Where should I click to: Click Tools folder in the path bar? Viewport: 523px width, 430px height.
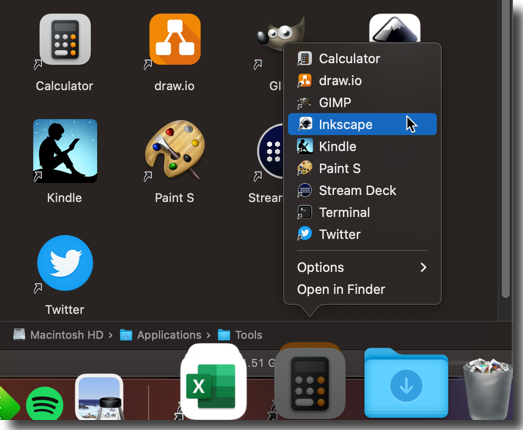[240, 335]
